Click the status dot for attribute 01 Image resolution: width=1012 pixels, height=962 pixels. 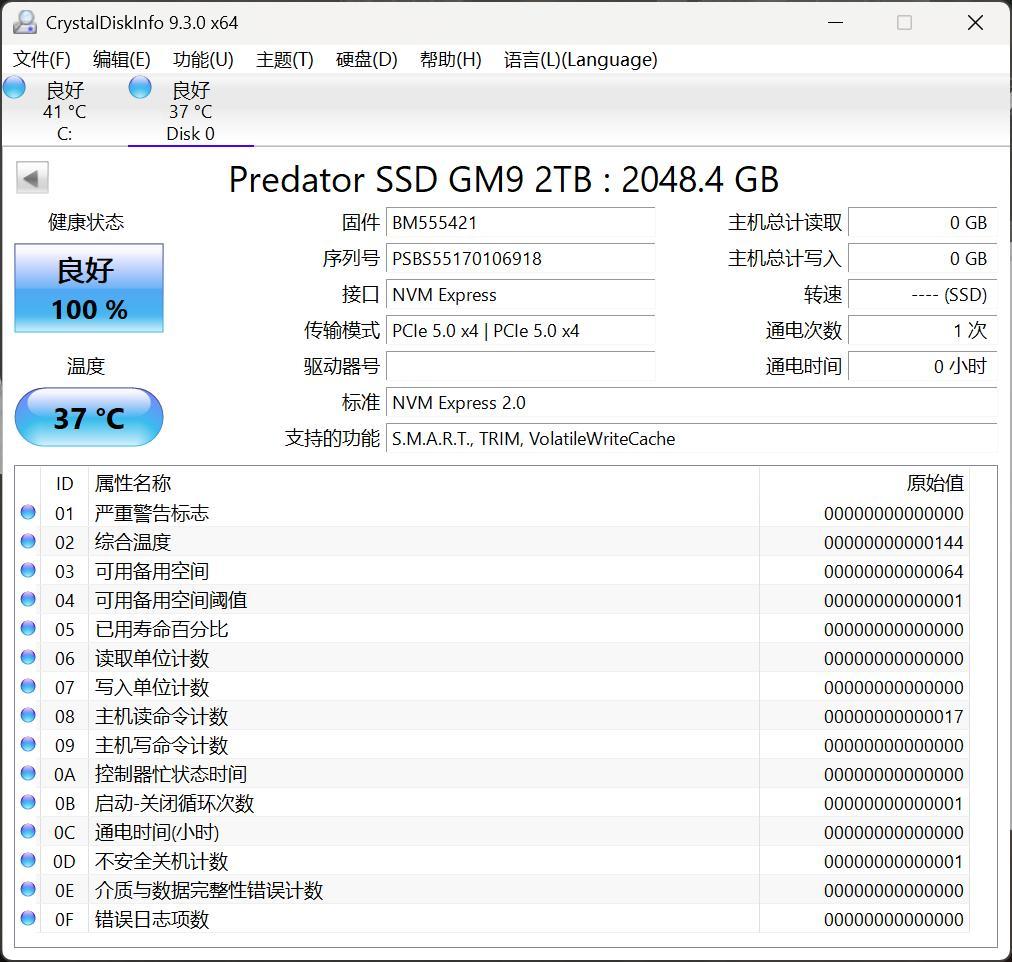click(x=28, y=512)
